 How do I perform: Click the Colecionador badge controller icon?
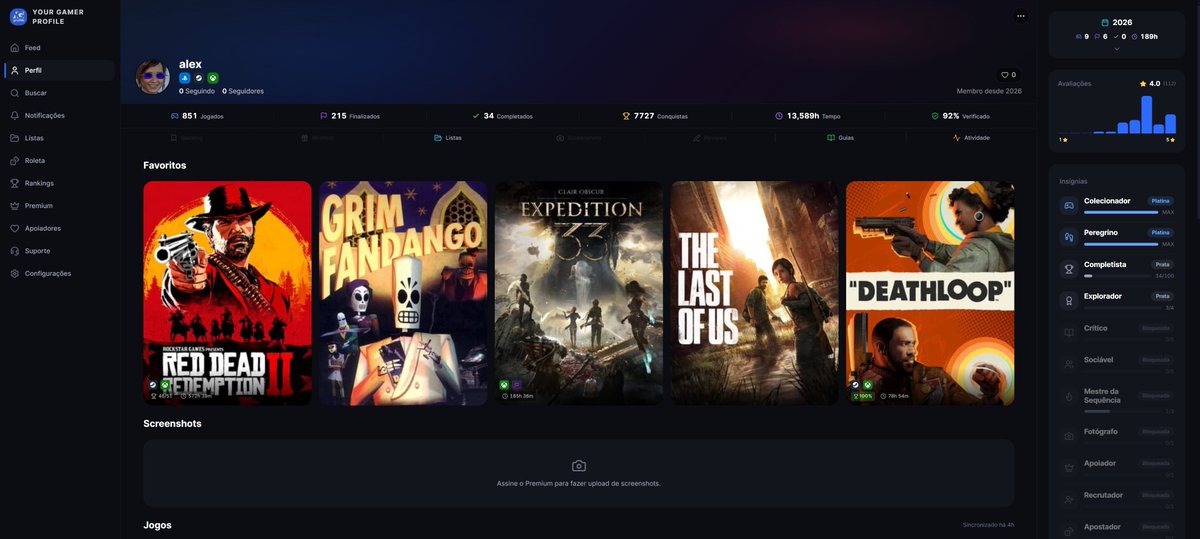click(x=1069, y=205)
